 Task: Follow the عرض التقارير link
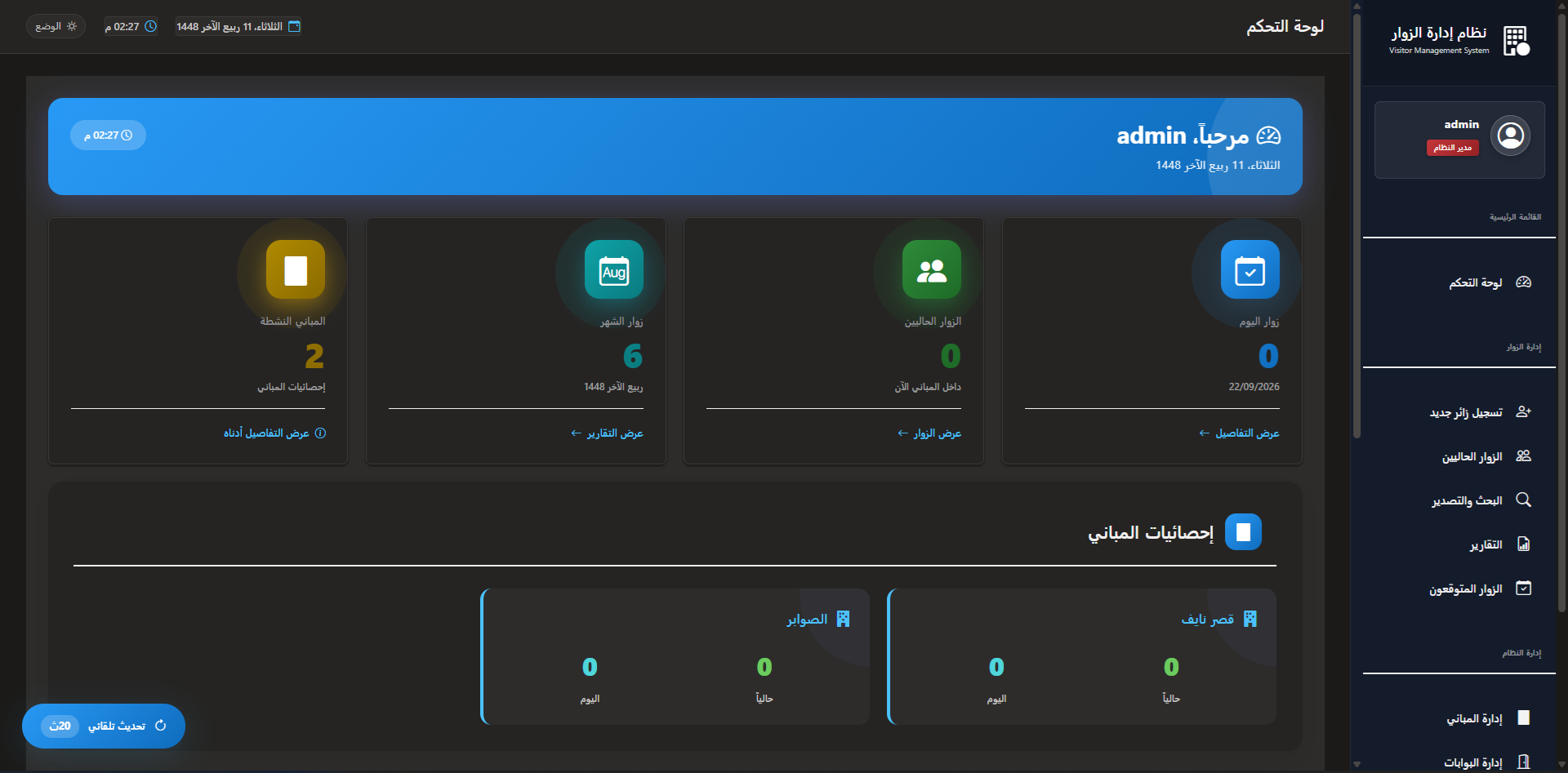607,433
